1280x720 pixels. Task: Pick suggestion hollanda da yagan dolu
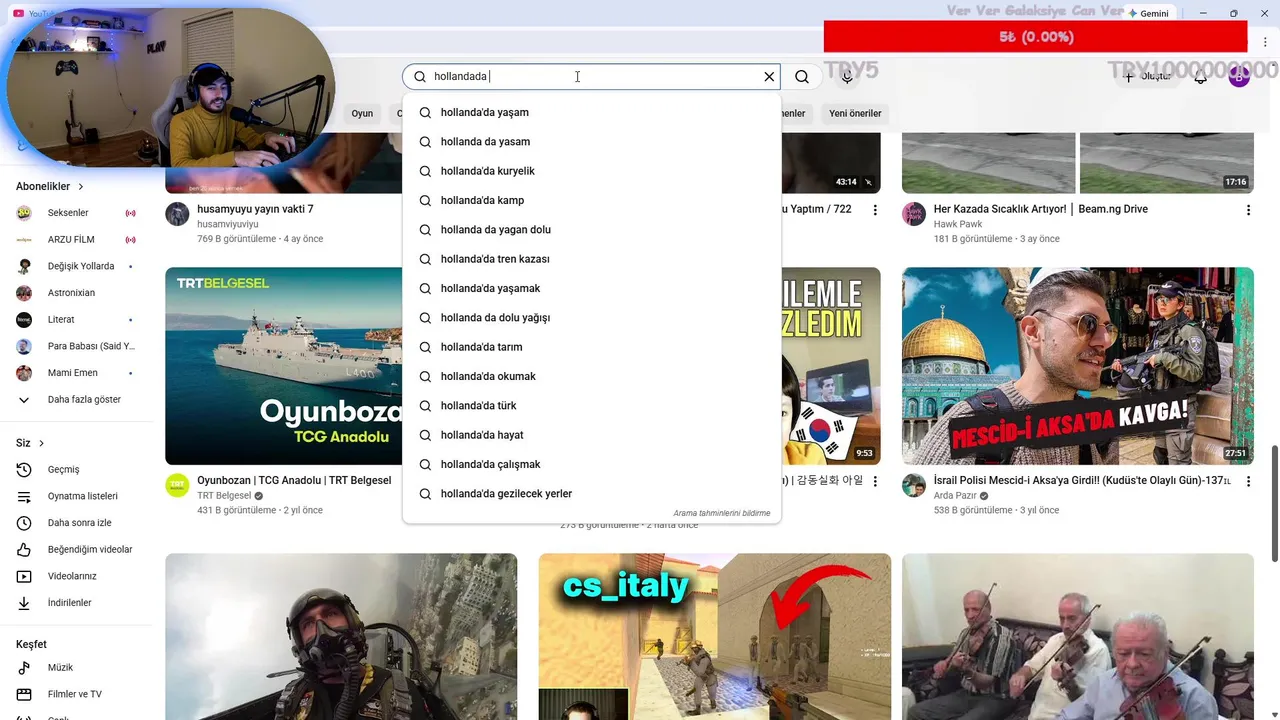pyautogui.click(x=591, y=230)
